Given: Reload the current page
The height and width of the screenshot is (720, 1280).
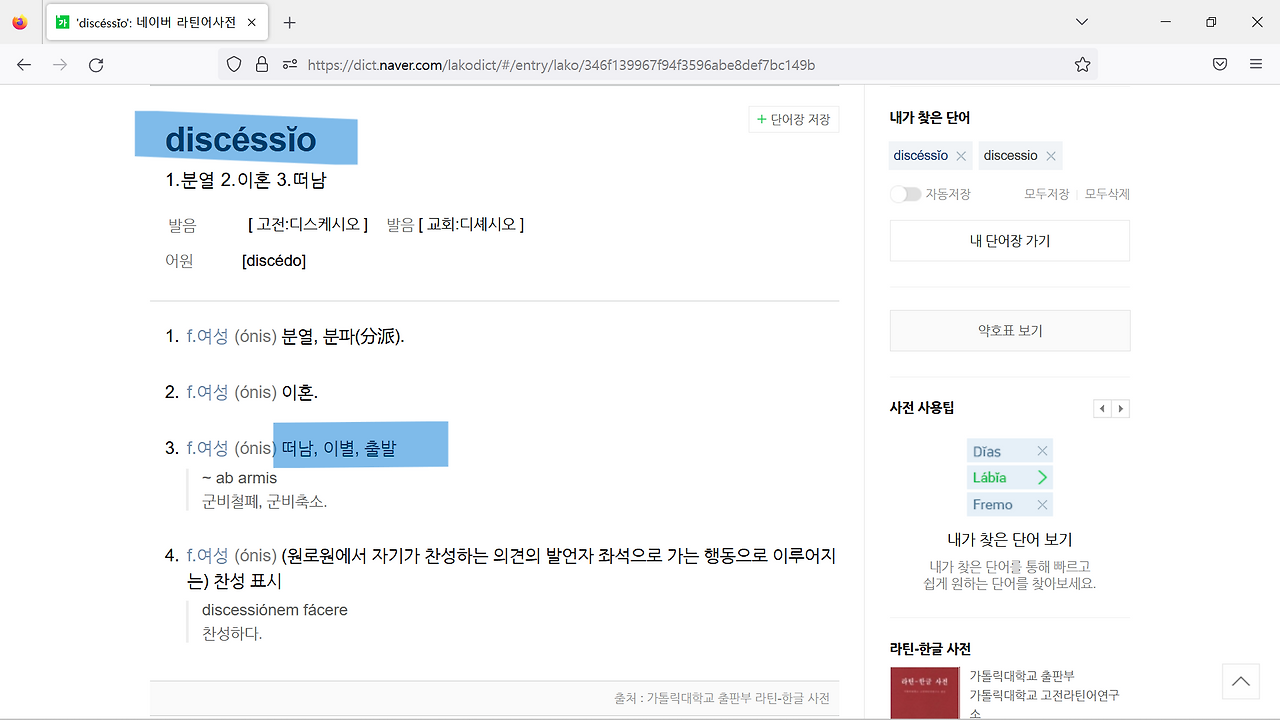Looking at the screenshot, I should [x=96, y=65].
